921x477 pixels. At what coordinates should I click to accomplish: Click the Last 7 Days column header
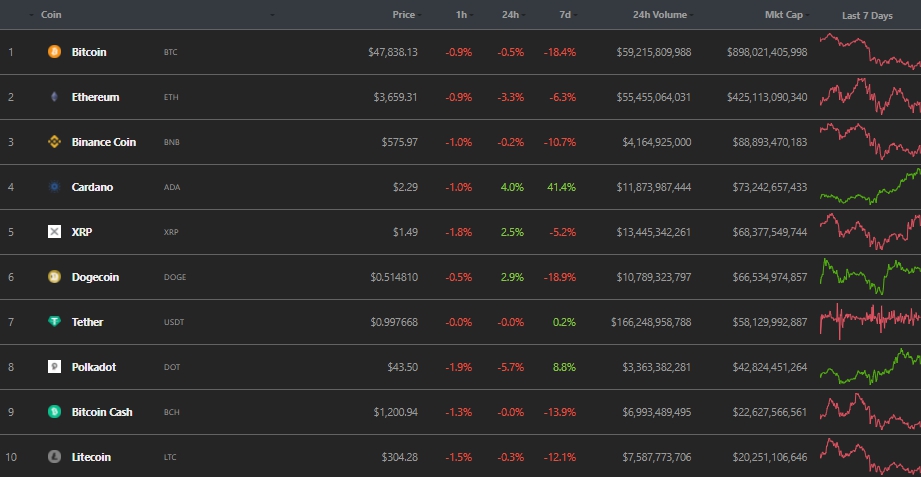pos(867,15)
